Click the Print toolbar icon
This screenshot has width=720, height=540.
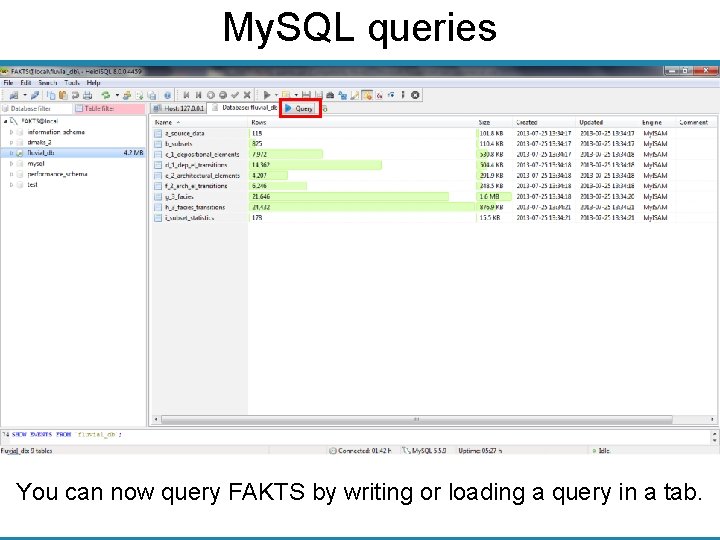[88, 95]
